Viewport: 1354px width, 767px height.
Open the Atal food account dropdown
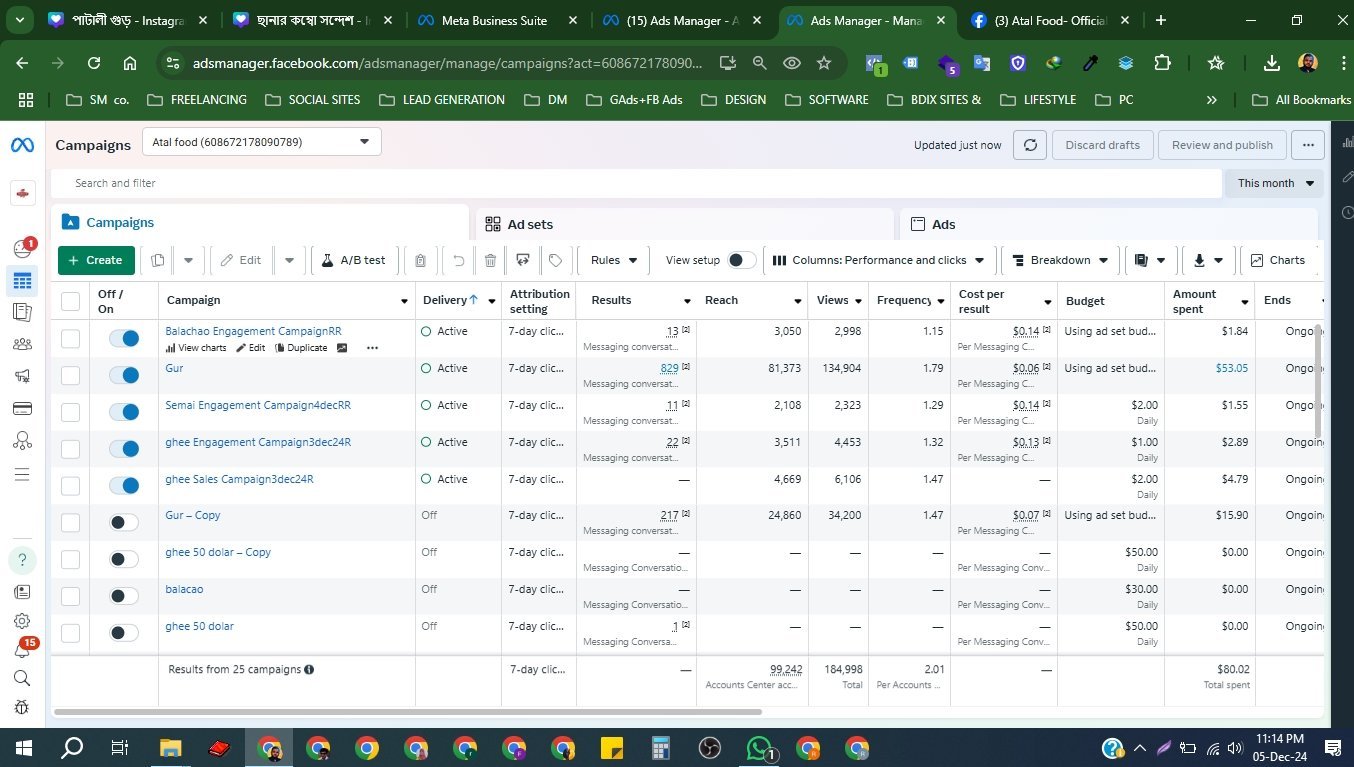point(261,142)
